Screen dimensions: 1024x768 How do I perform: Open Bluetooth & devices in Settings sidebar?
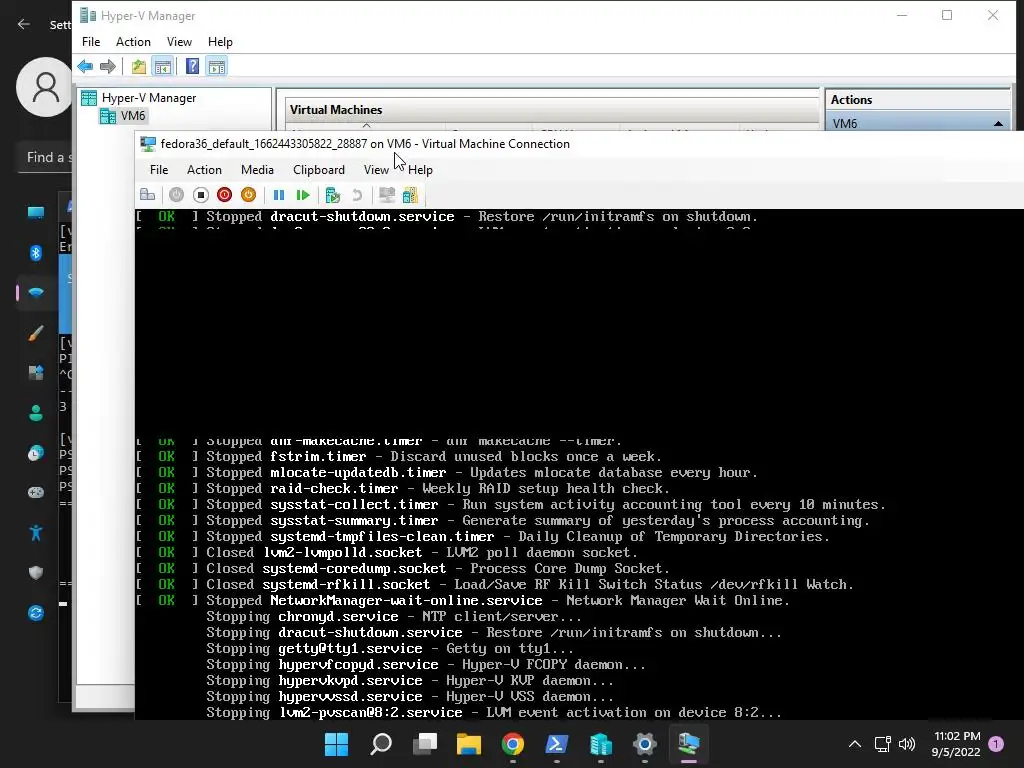[x=36, y=253]
